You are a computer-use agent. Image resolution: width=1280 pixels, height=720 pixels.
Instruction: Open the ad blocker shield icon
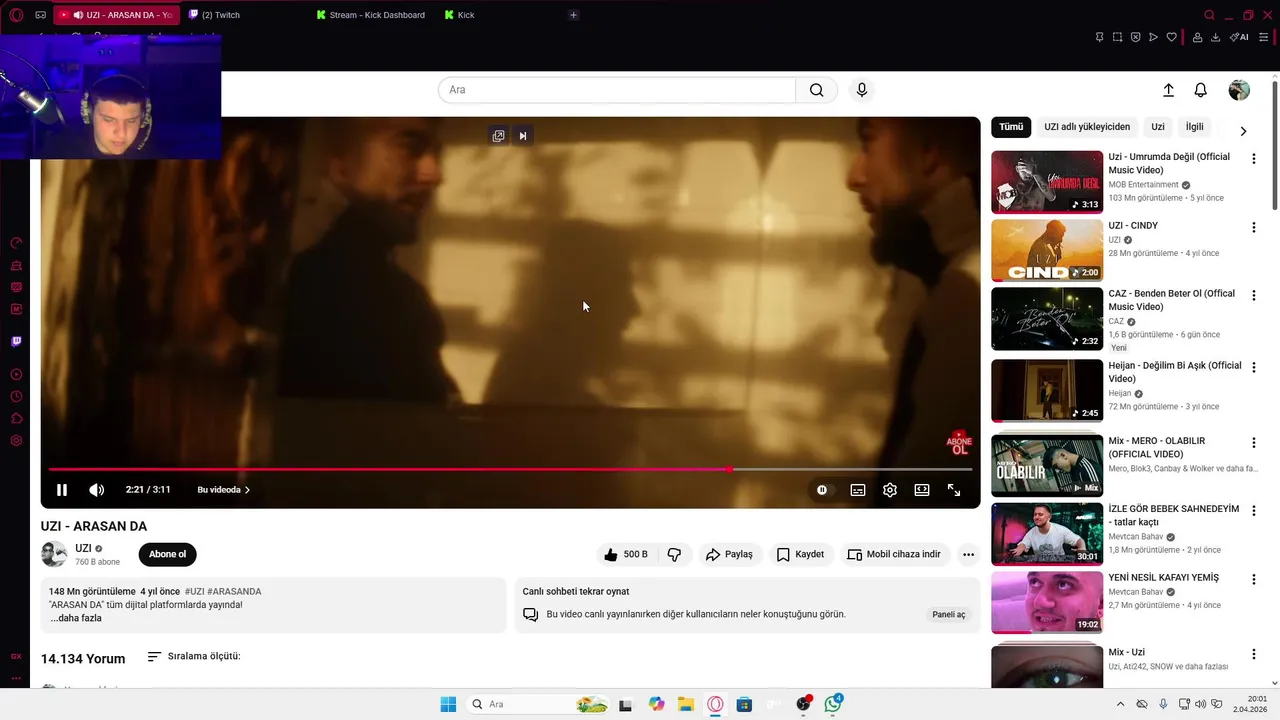tap(1135, 37)
